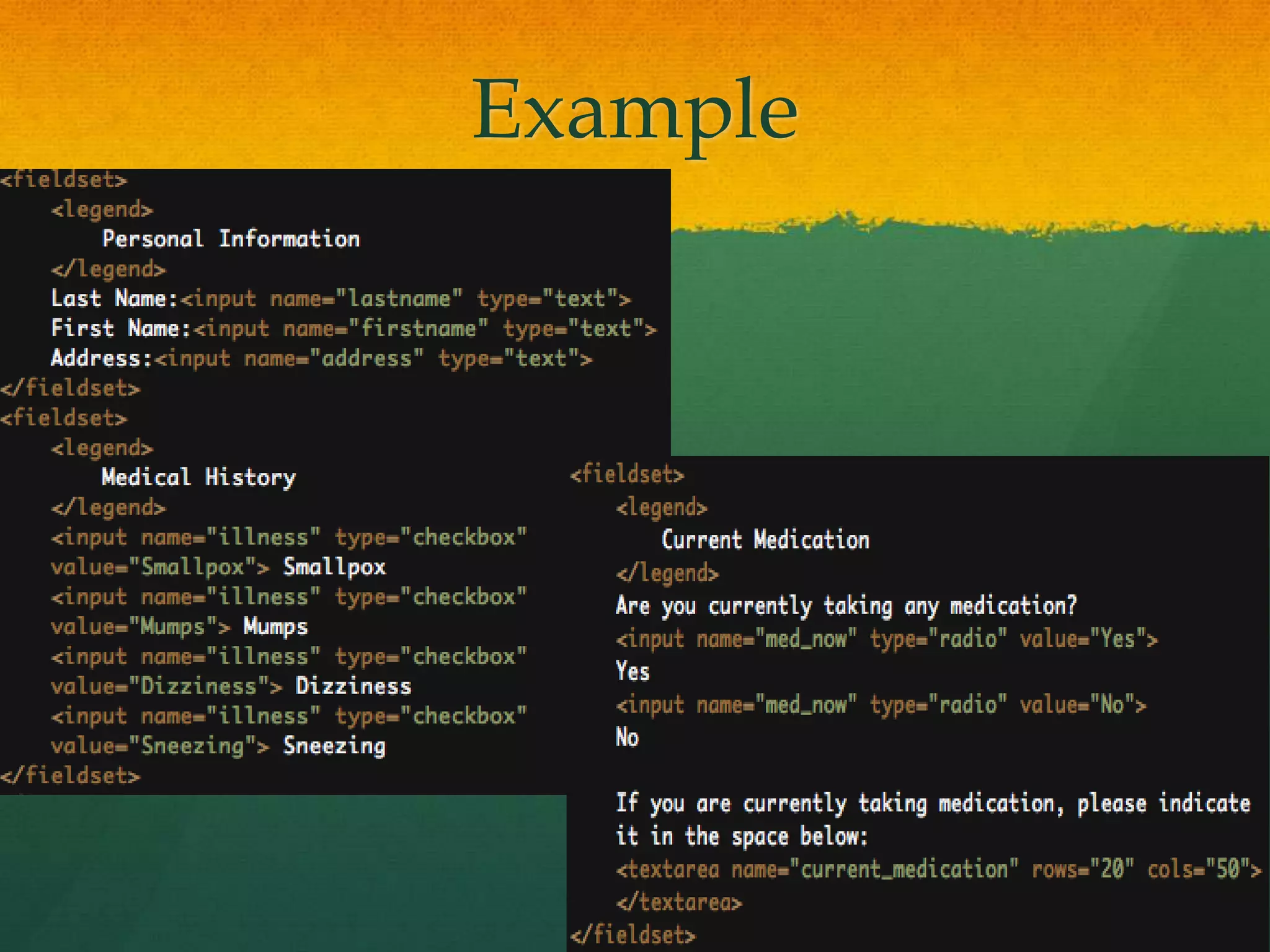Image resolution: width=1270 pixels, height=952 pixels.
Task: Click the </fieldset> tag below the Address line
Action: click(x=70, y=388)
